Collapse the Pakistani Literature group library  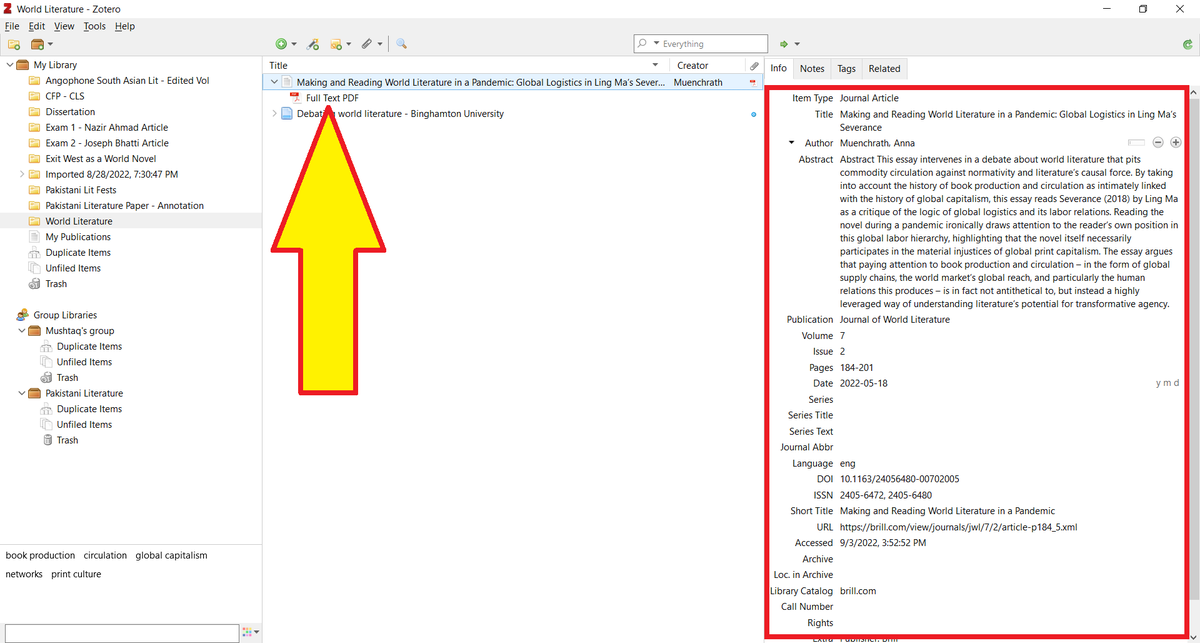click(21, 393)
